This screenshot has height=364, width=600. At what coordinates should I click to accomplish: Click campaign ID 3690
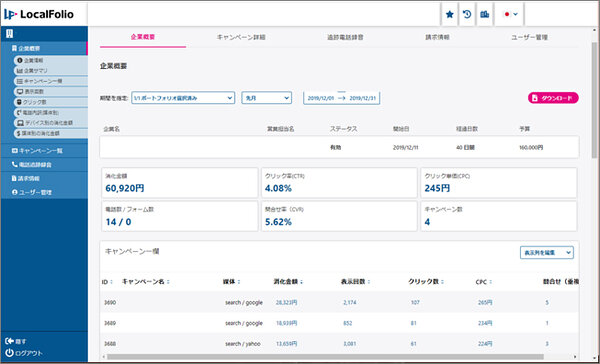pos(110,302)
